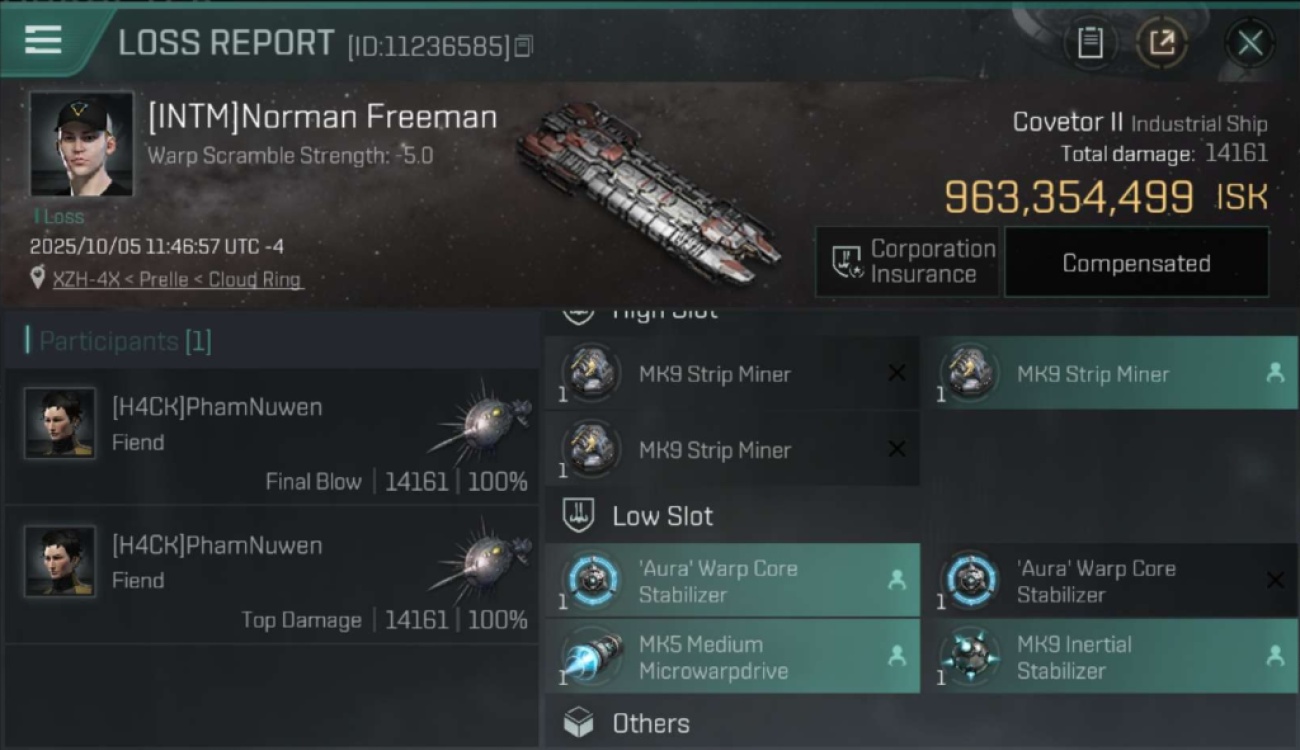Click the Compensated status button
The image size is (1300, 750).
[1136, 263]
